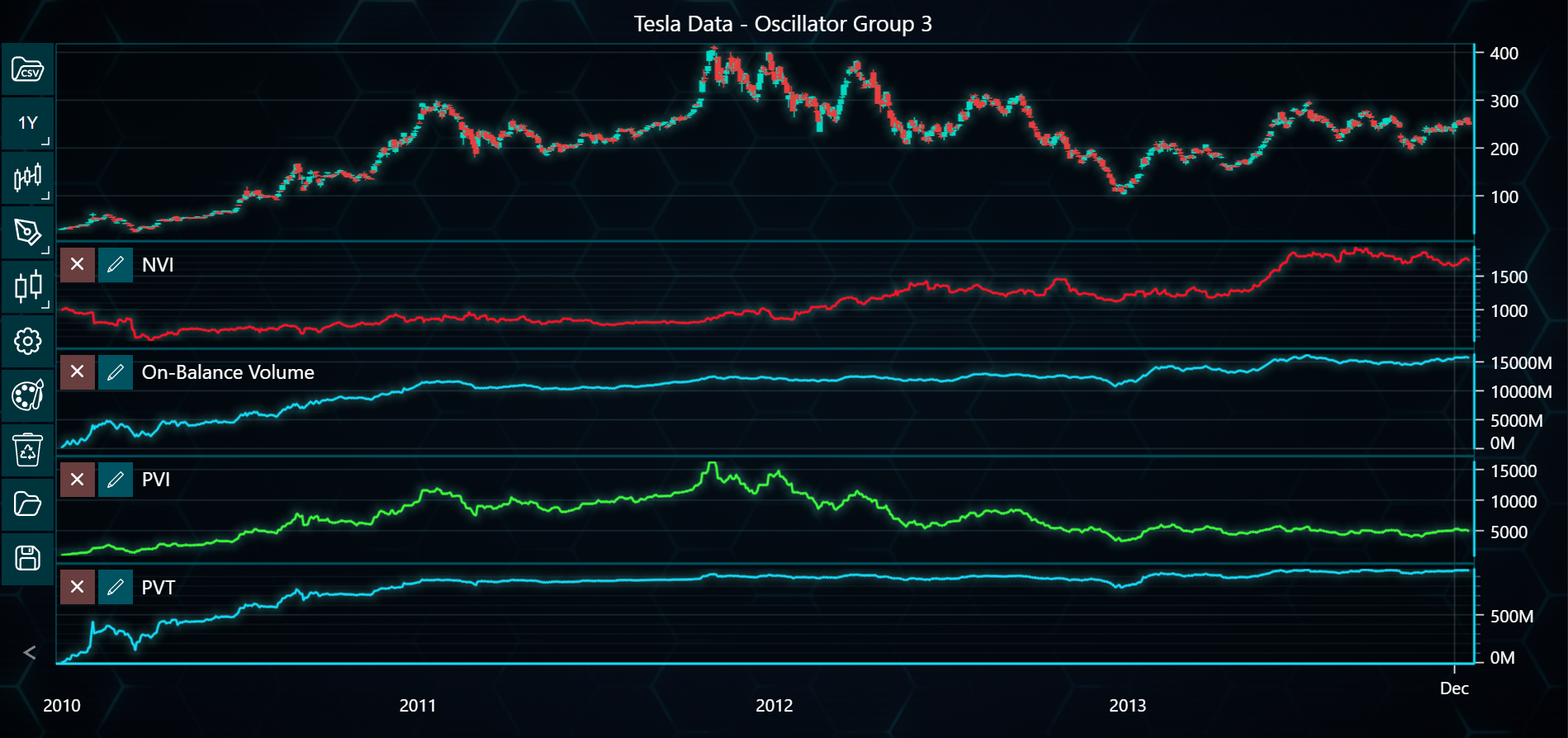The height and width of the screenshot is (738, 1568).
Task: Click the 10000M volume axis value
Action: (x=1521, y=392)
